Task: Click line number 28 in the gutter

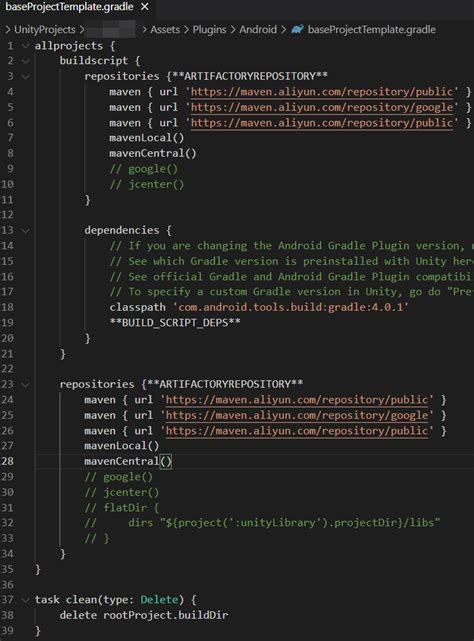Action: (7, 461)
